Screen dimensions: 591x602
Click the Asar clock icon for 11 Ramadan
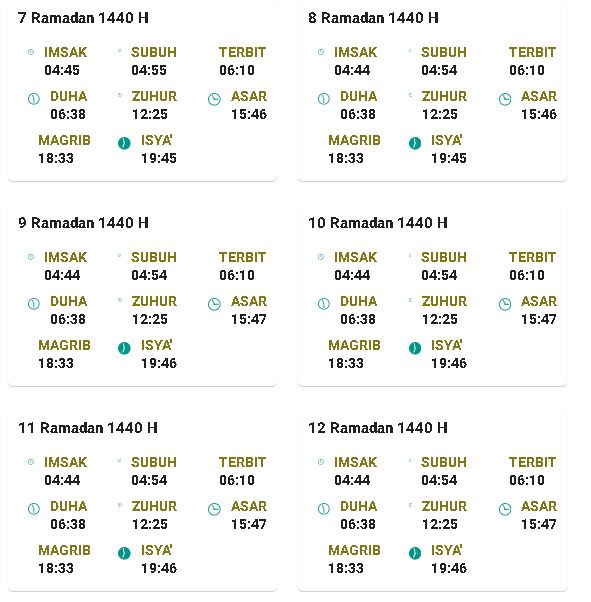(214, 509)
